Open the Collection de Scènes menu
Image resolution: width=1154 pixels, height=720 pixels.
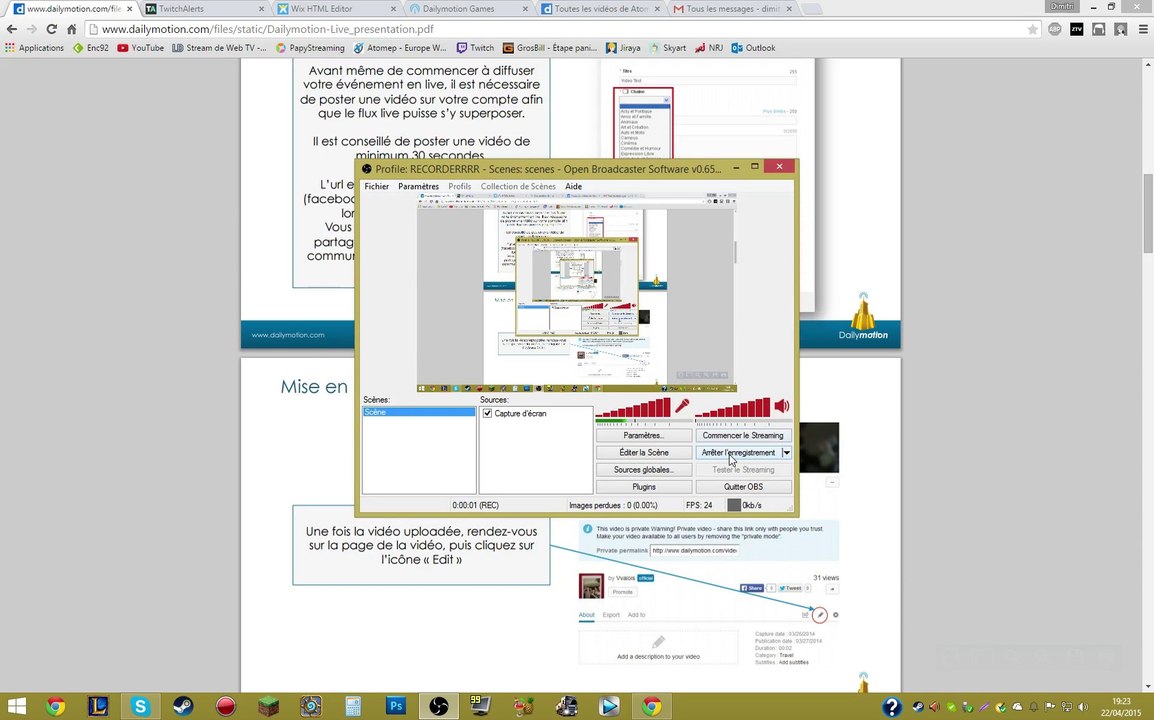(x=518, y=186)
